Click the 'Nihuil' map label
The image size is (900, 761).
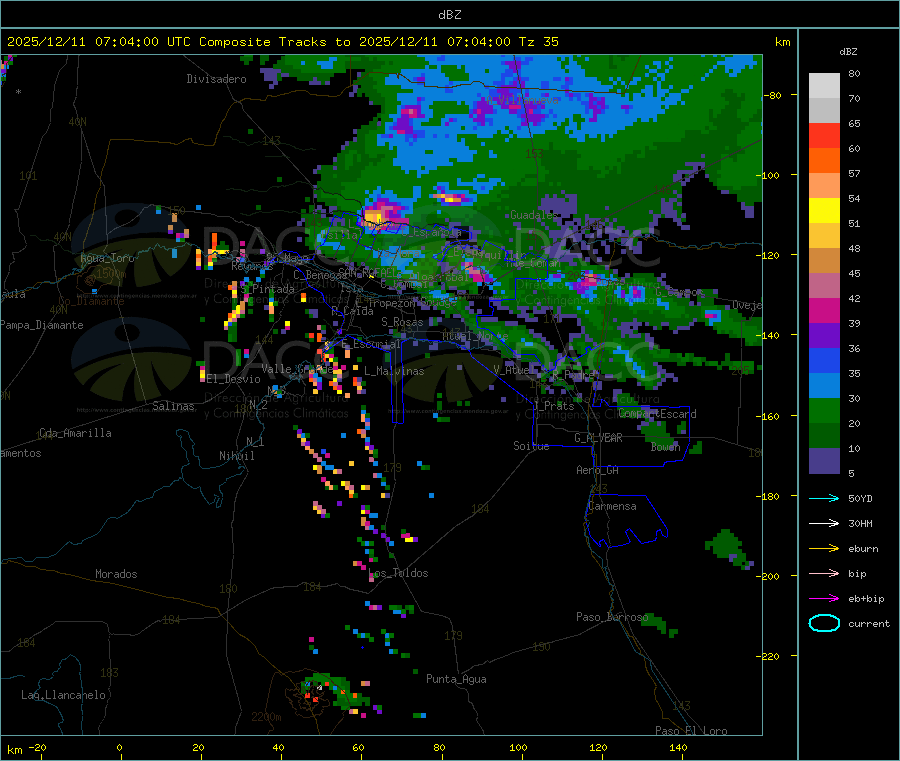coord(236,456)
